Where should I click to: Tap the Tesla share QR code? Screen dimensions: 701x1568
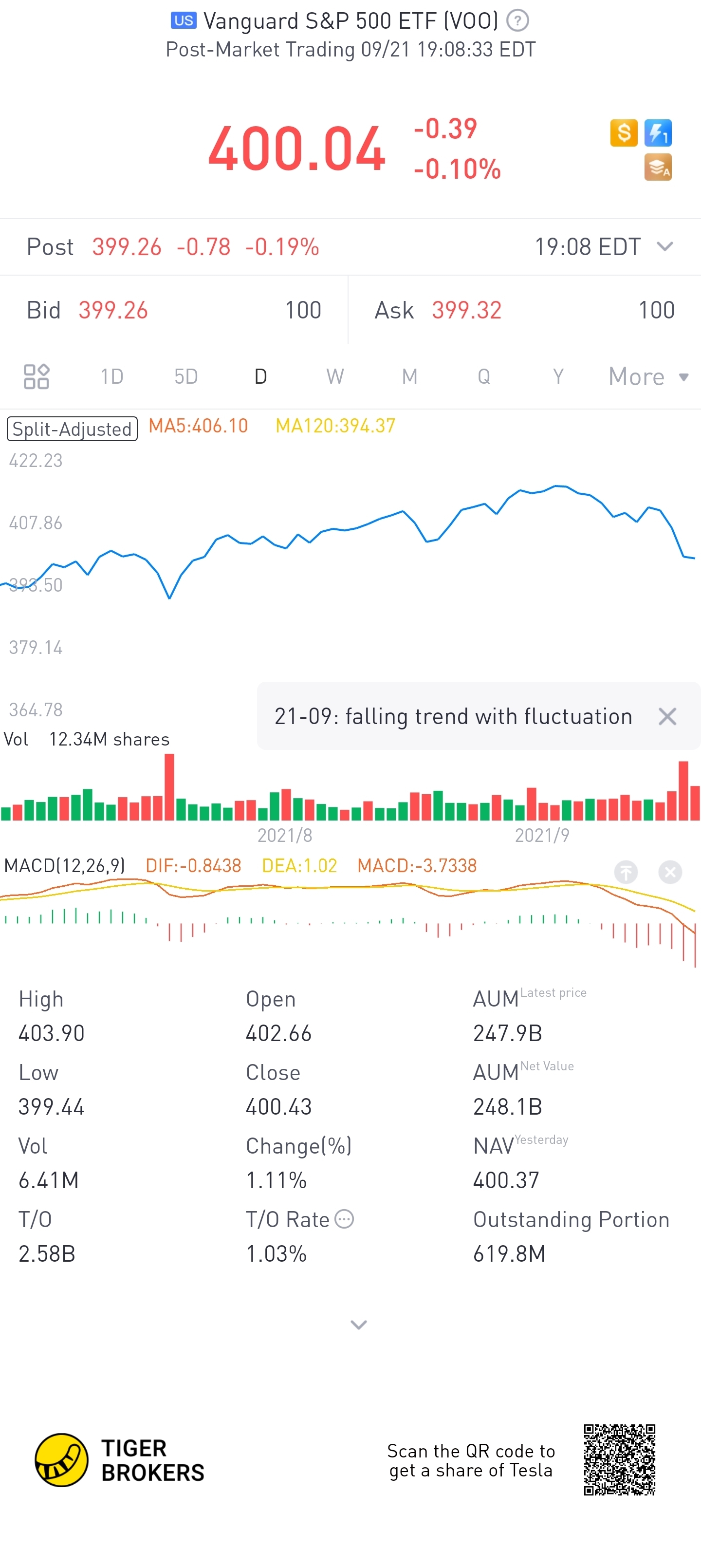click(619, 1460)
